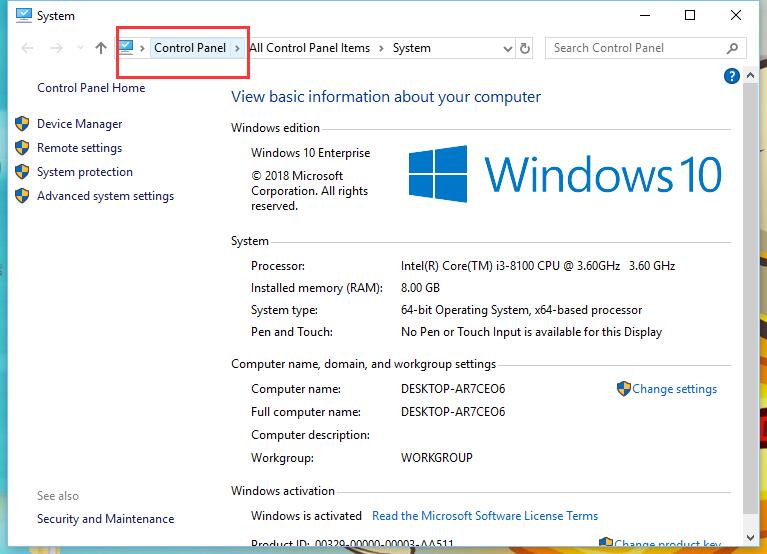
Task: Click the System window title icon
Action: point(23,16)
